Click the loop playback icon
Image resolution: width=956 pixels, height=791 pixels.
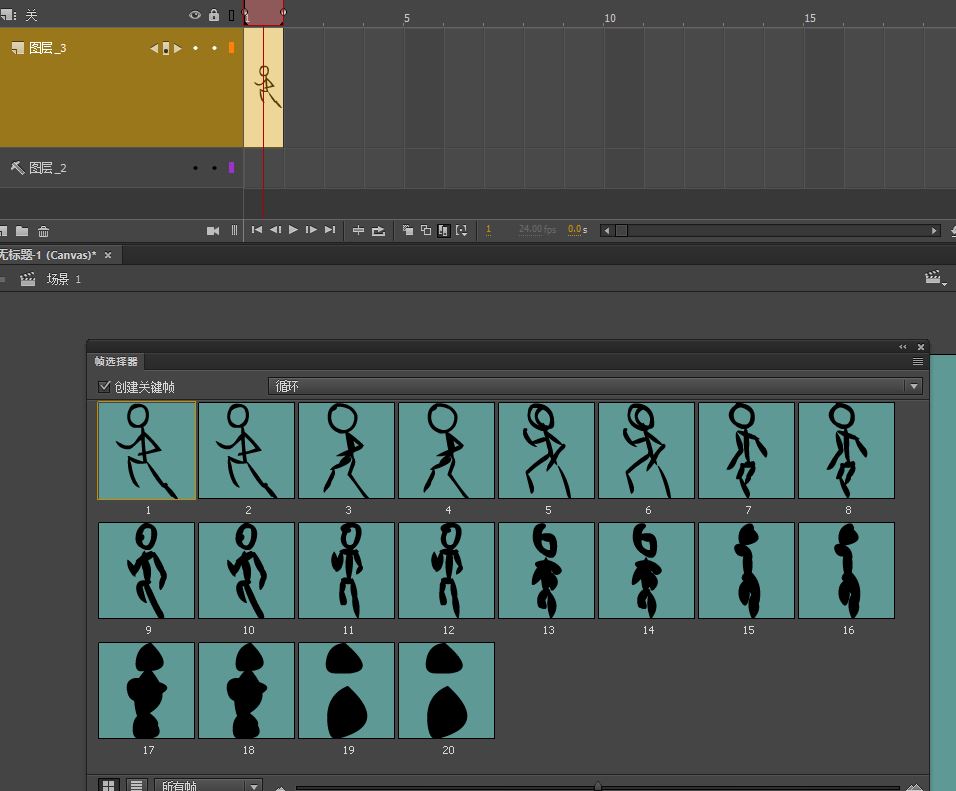coord(378,231)
